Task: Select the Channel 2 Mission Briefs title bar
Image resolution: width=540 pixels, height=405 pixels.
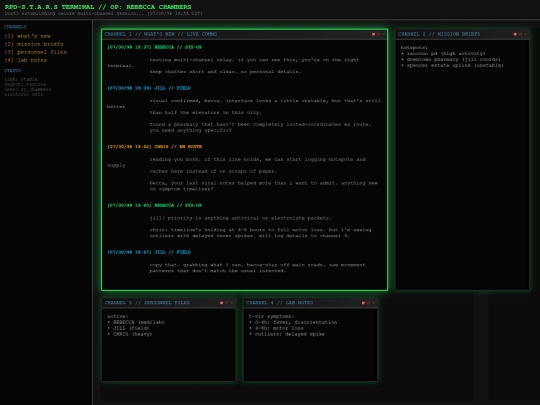Action: click(462, 34)
